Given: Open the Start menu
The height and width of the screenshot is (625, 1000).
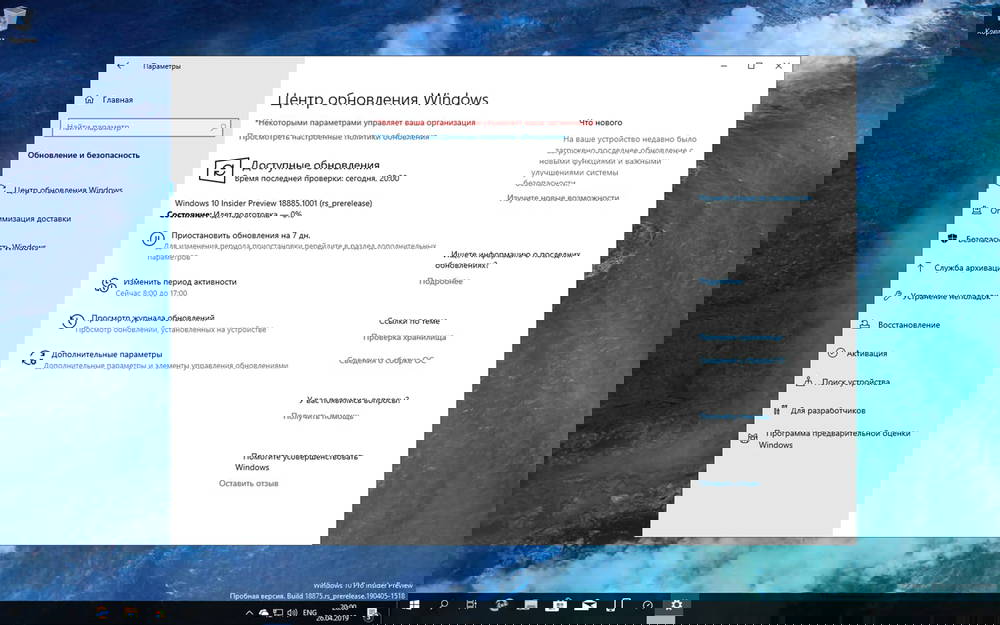Looking at the screenshot, I should (413, 606).
